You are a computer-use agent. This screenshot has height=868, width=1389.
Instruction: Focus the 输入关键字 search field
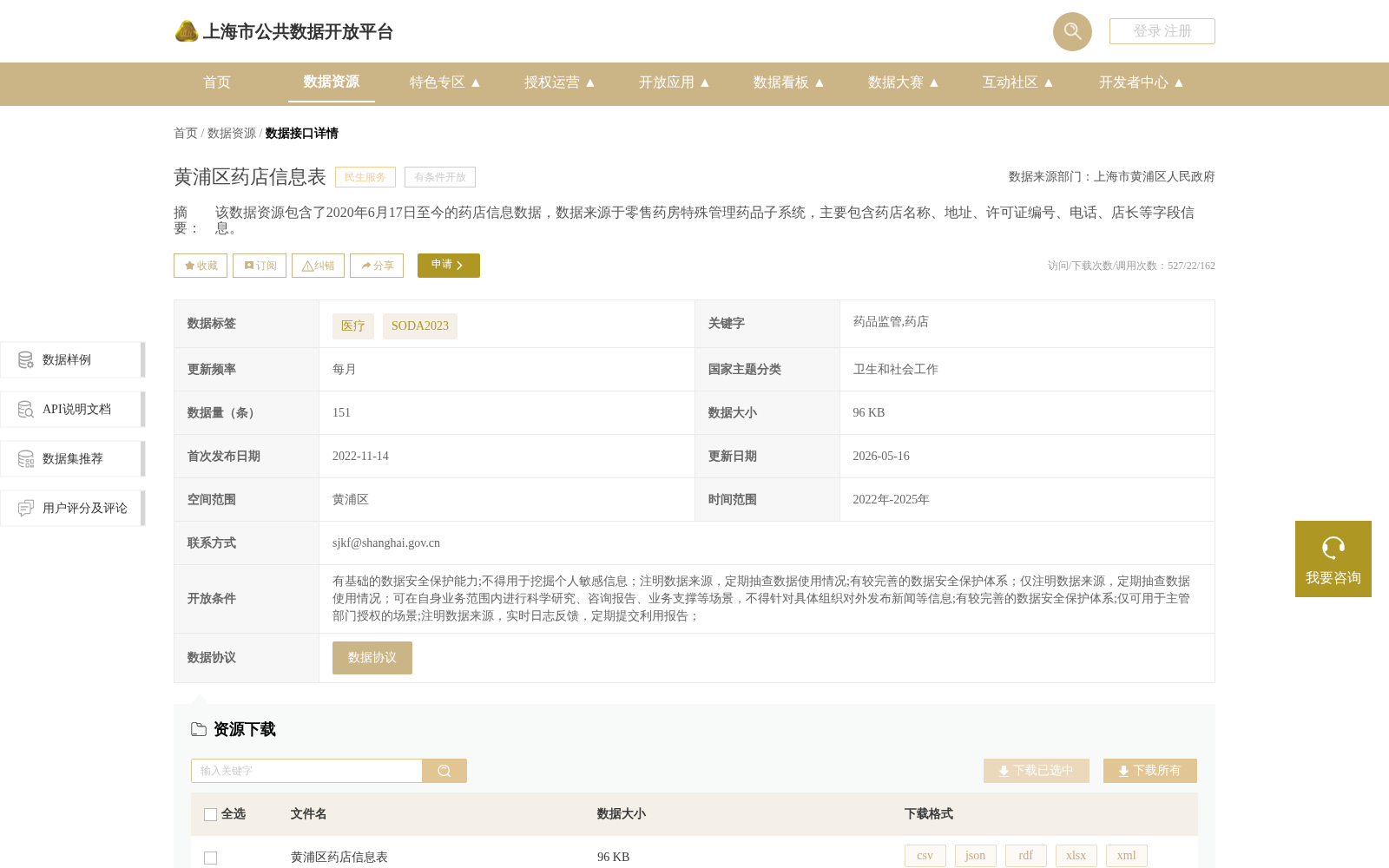[x=306, y=771]
